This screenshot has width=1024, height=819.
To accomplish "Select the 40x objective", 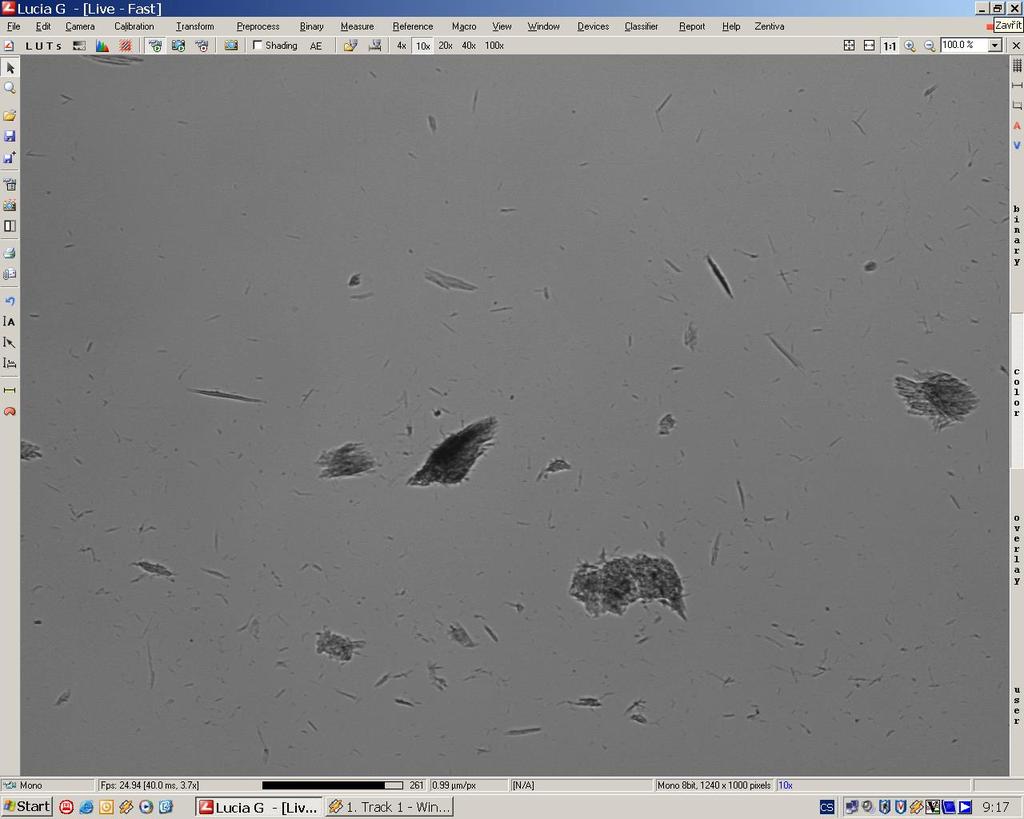I will [x=468, y=46].
